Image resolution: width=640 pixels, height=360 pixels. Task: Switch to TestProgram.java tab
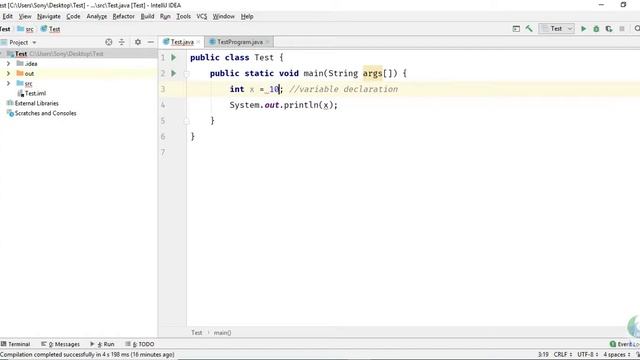click(240, 42)
